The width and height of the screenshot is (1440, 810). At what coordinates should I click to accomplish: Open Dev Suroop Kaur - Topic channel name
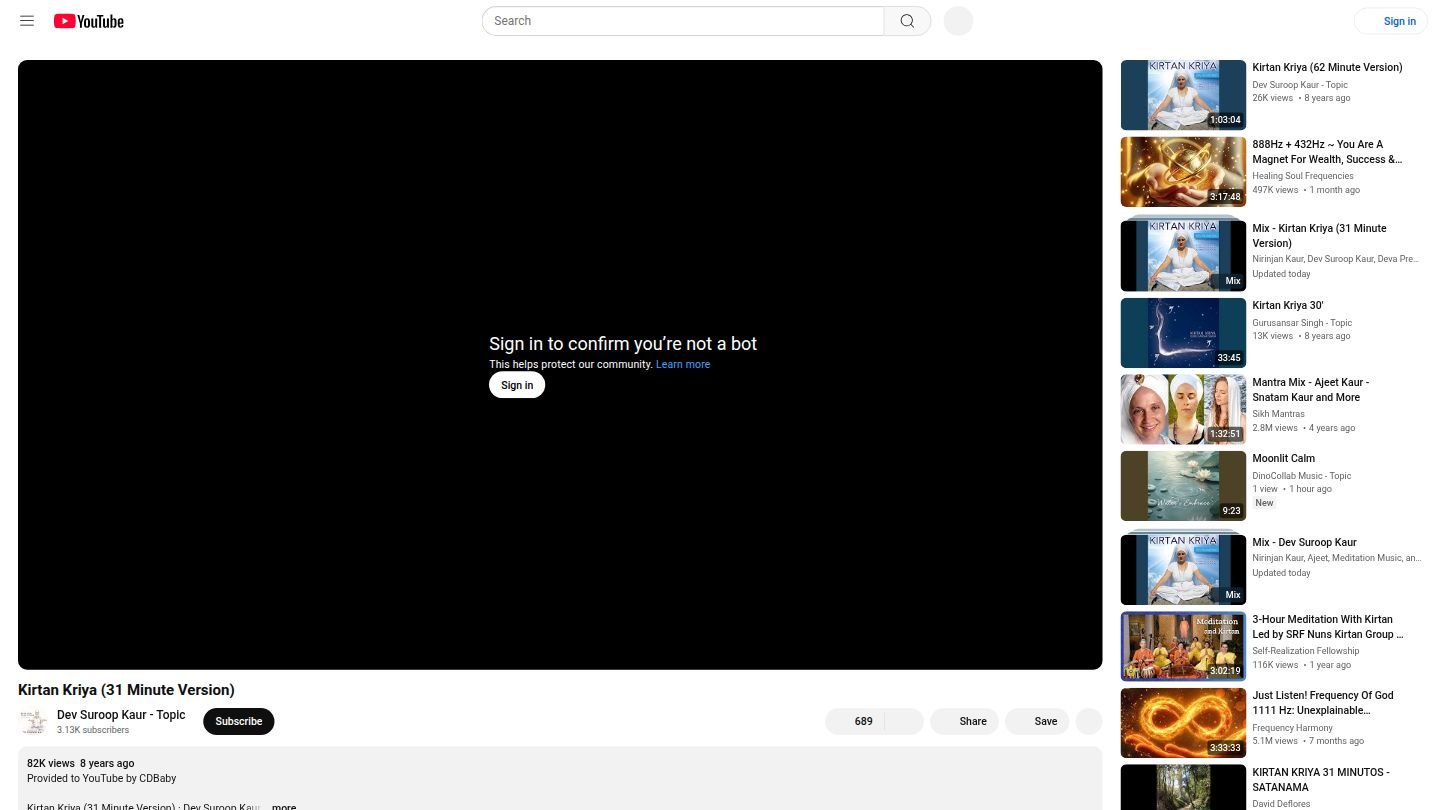coord(121,715)
